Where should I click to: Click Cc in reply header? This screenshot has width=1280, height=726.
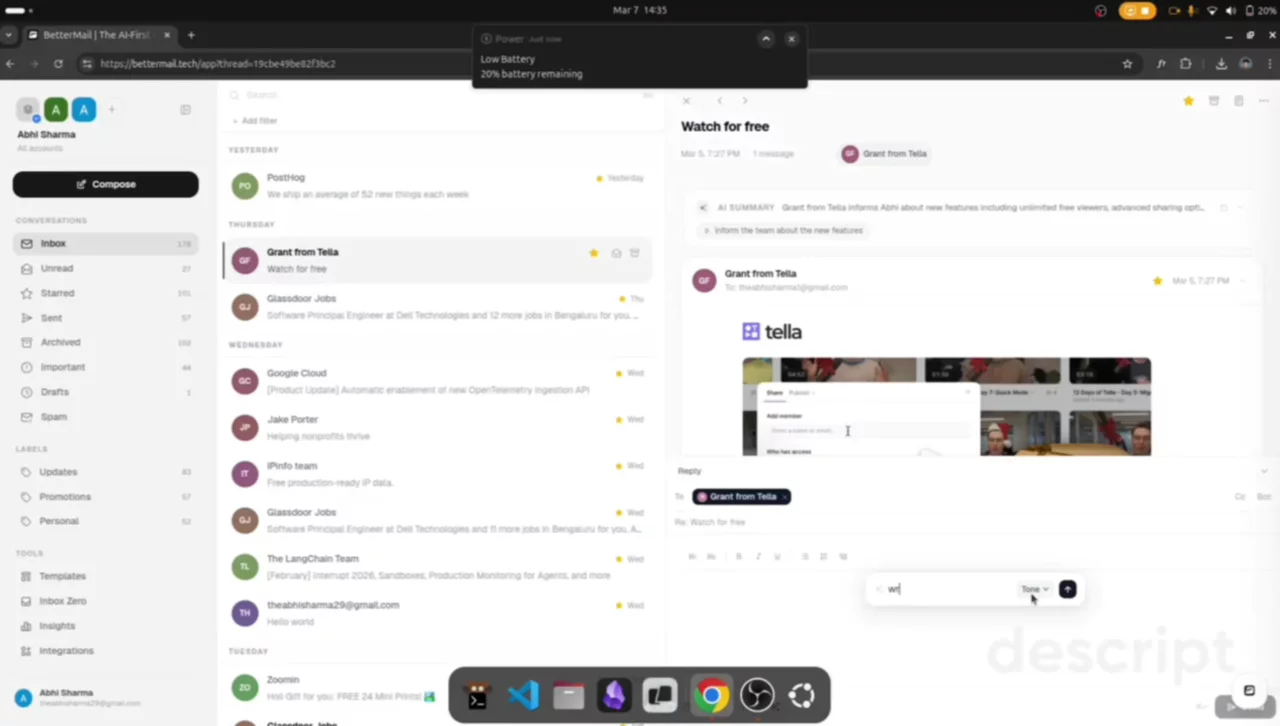click(x=1240, y=497)
